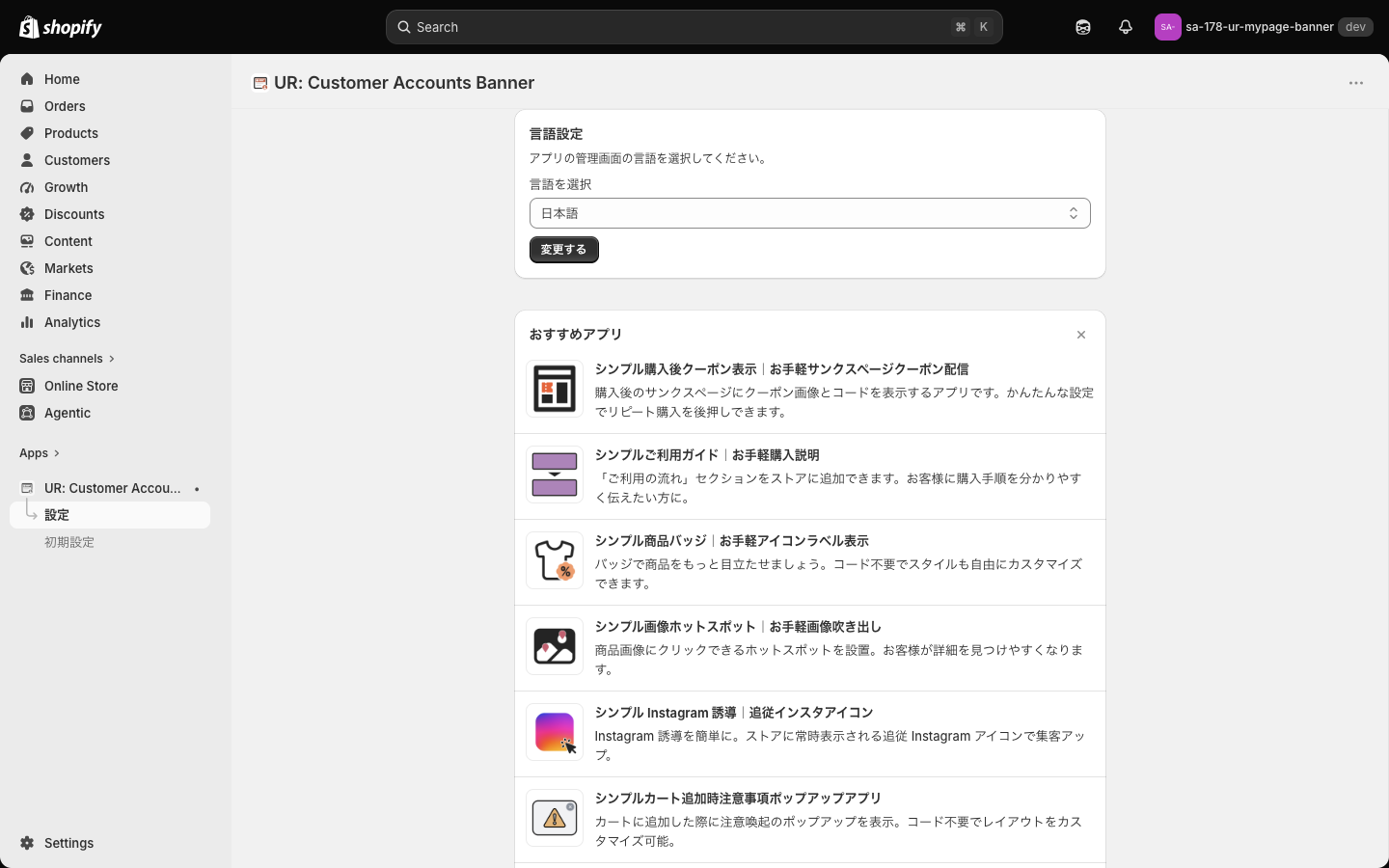
Task: Click the SA store avatar
Action: pos(1167,27)
